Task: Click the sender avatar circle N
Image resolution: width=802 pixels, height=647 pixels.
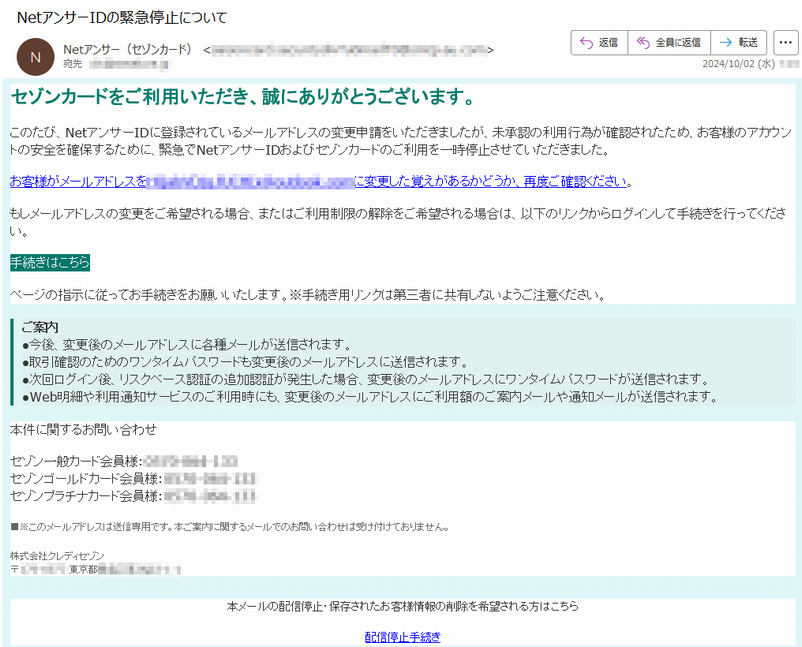Action: point(35,57)
